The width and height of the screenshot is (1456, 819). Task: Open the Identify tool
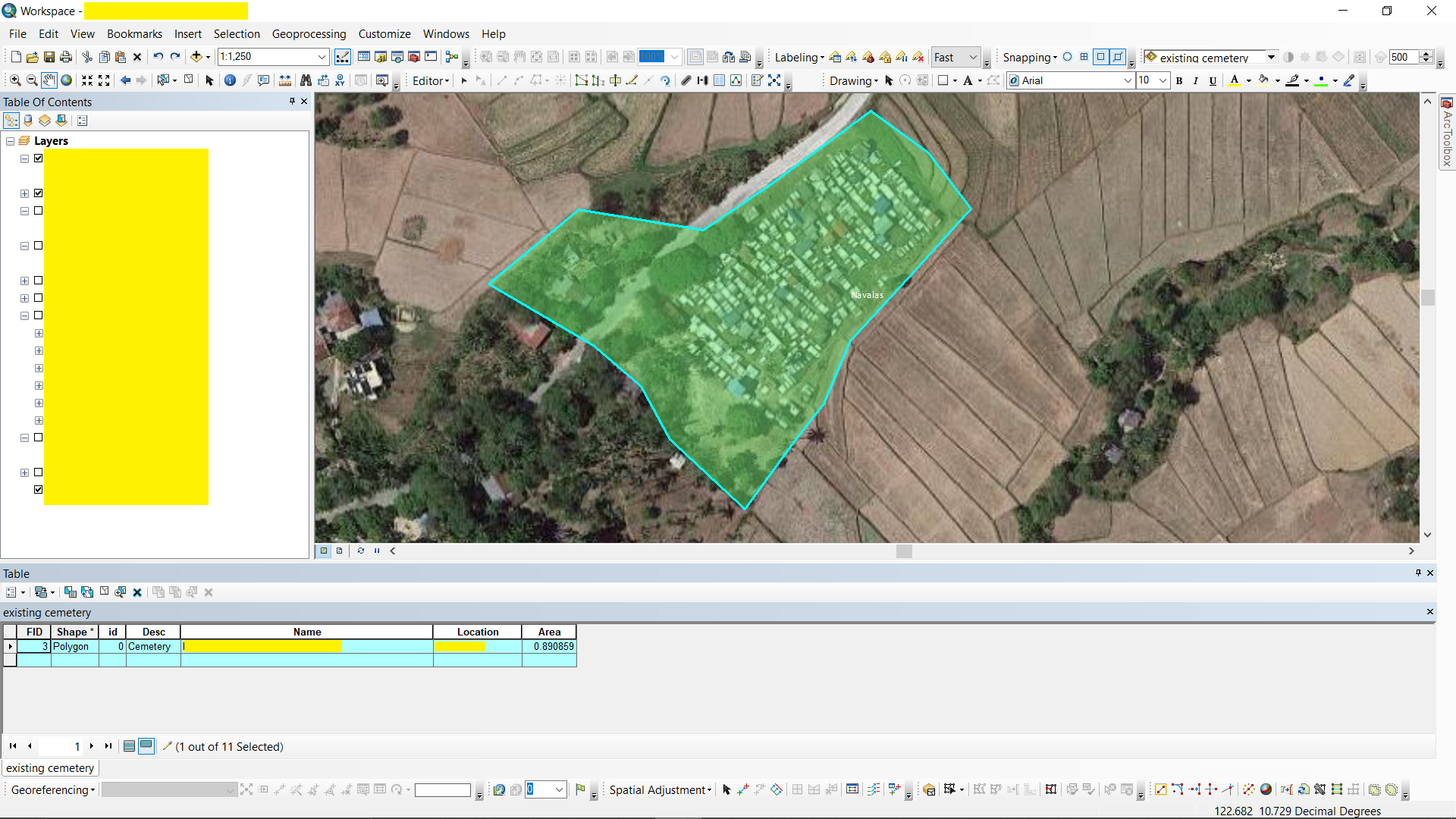click(x=230, y=80)
